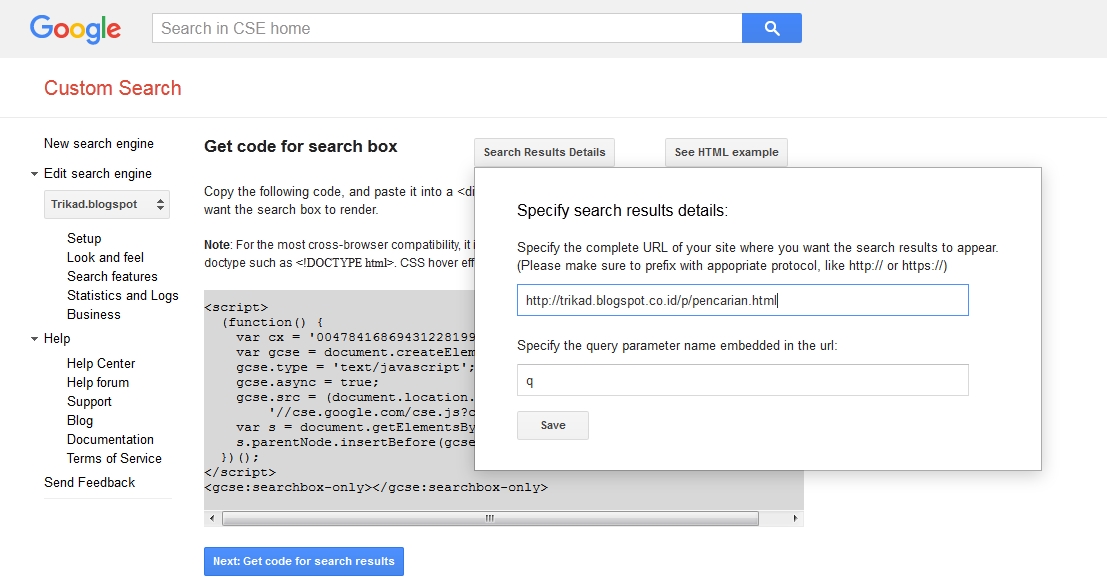The width and height of the screenshot is (1107, 585).
Task: Open the Search features page
Action: (x=112, y=276)
